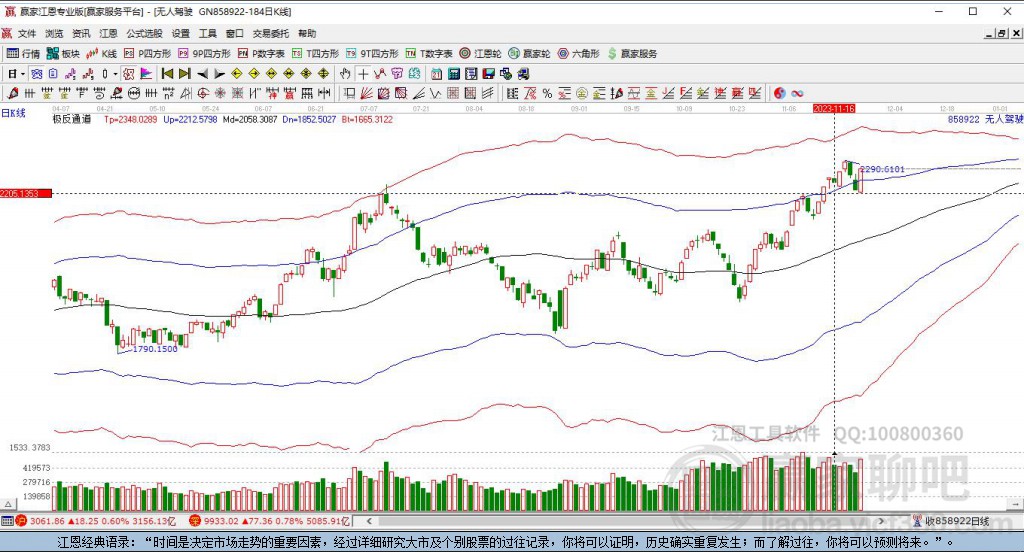The height and width of the screenshot is (552, 1024).
Task: Click the 行情 toolbar button
Action: [x=24, y=54]
